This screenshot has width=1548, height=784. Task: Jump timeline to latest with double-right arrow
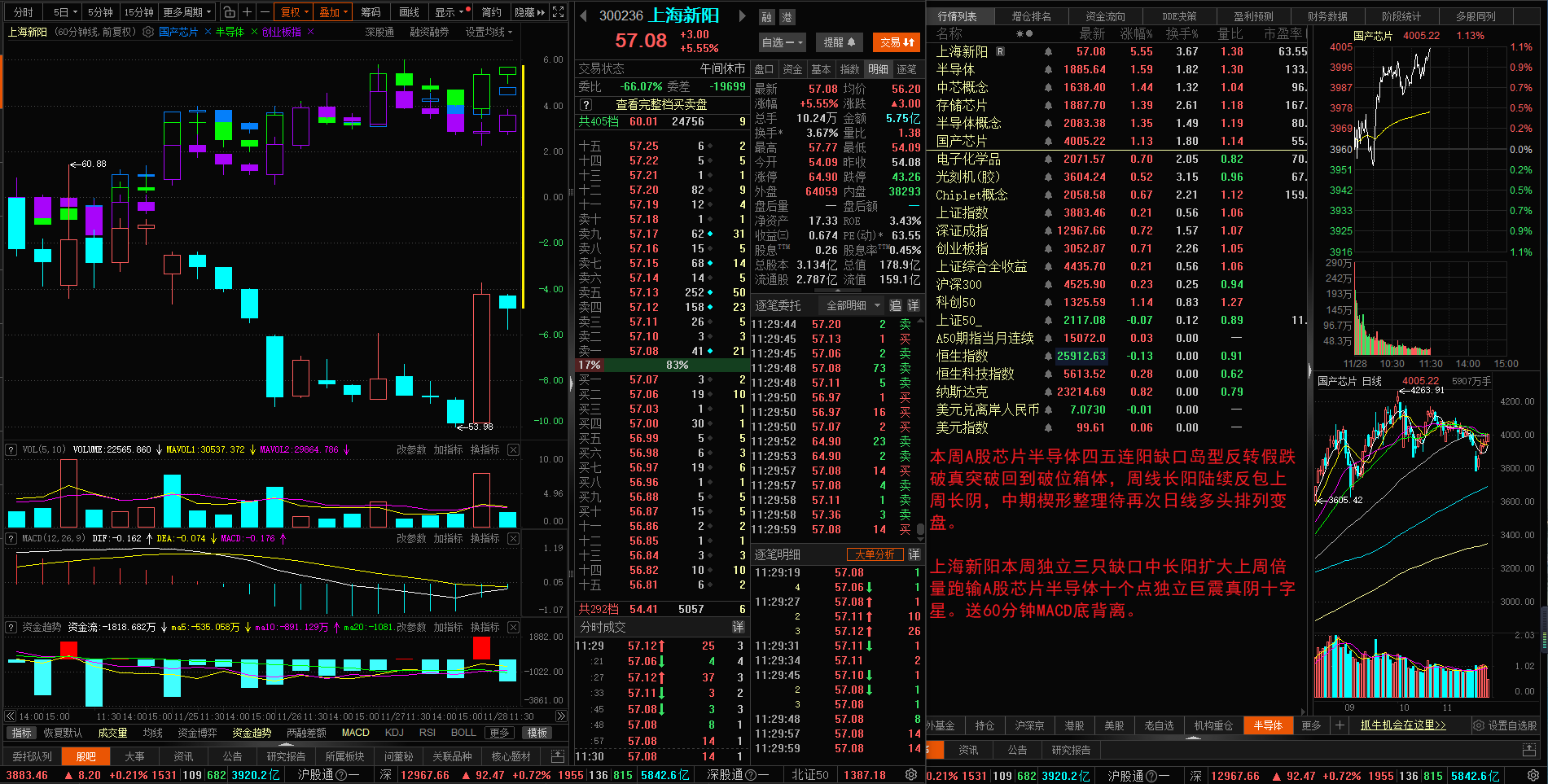561,716
